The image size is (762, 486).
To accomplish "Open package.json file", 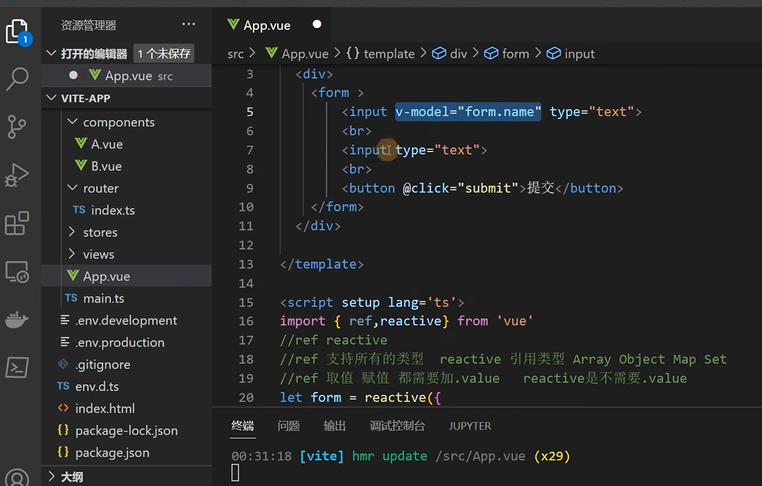I will (112, 452).
